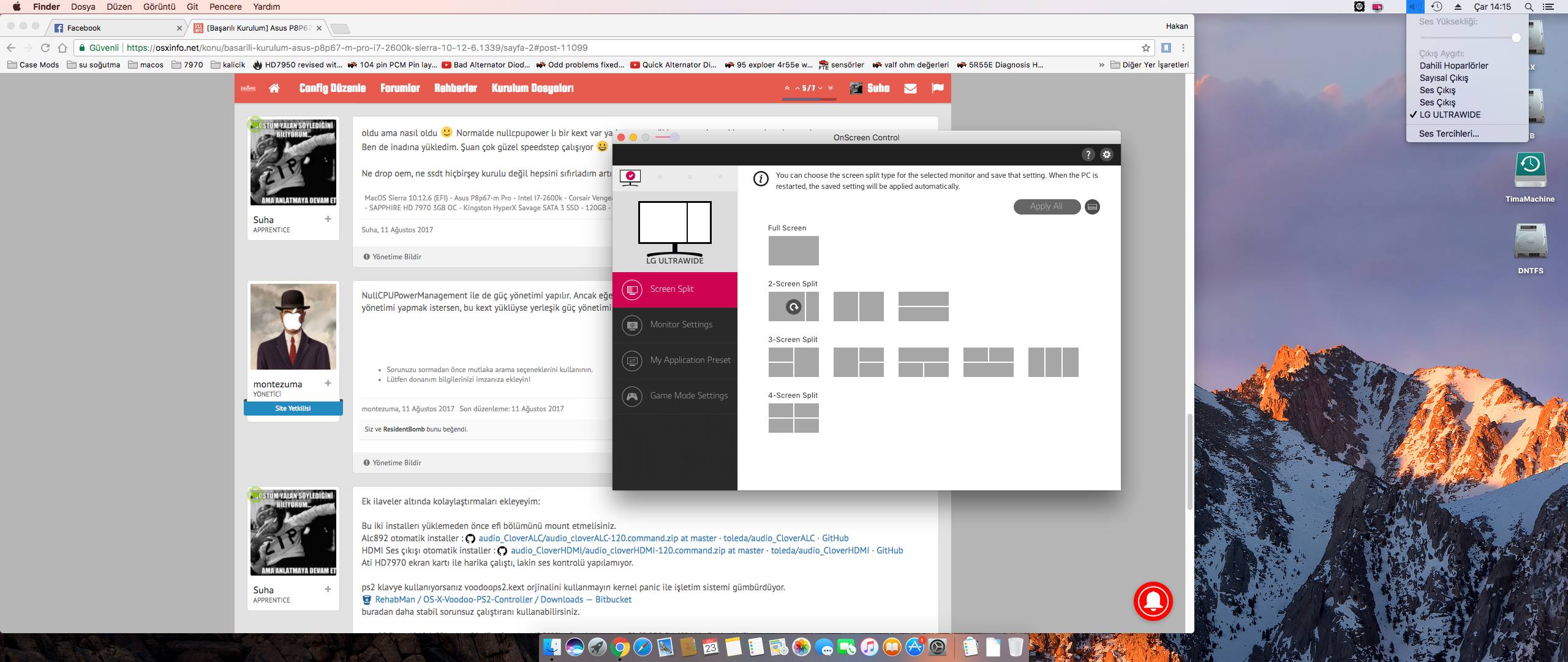Screen dimensions: 1568x662
Task: Choose the 4-Screen Split grid layout
Action: point(793,418)
